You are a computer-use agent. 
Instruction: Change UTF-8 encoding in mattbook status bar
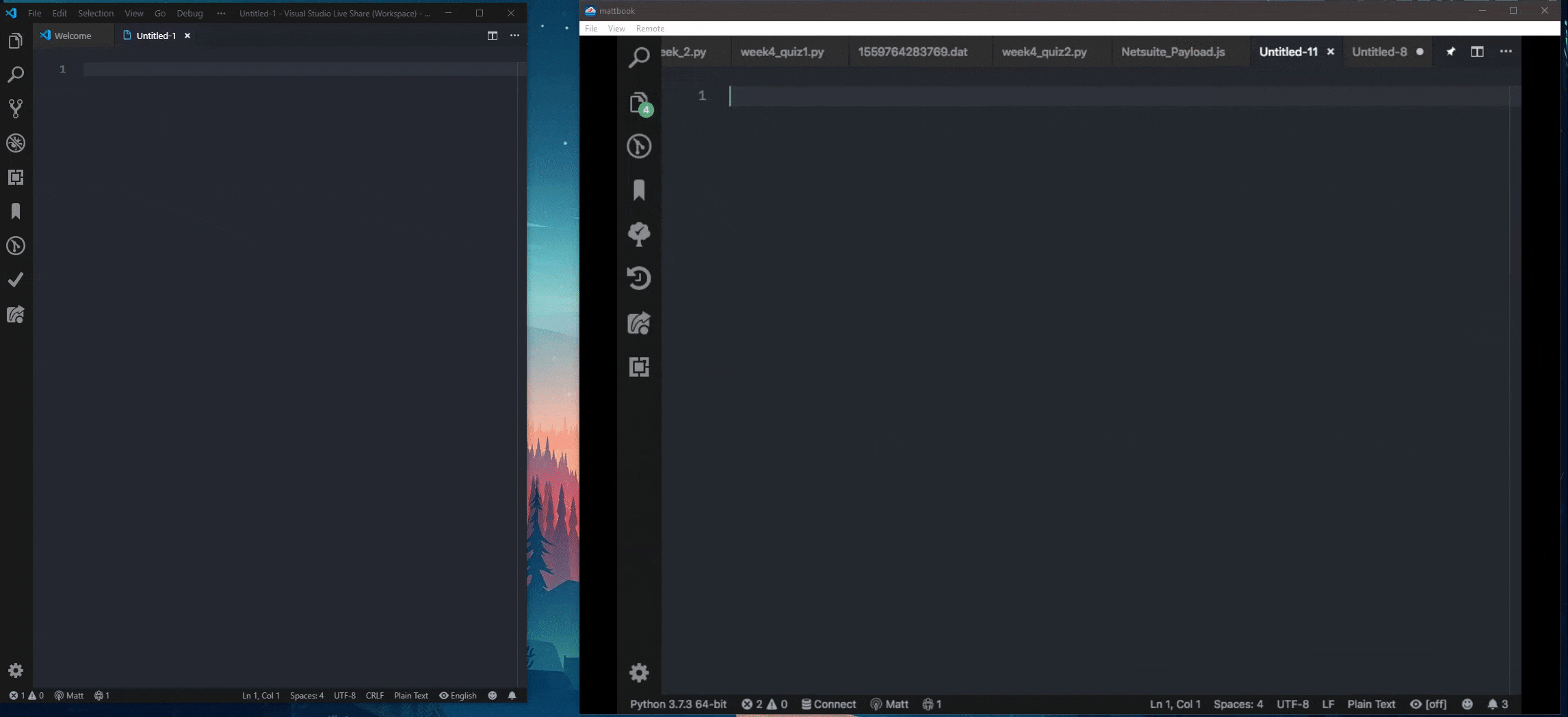pyautogui.click(x=1292, y=704)
